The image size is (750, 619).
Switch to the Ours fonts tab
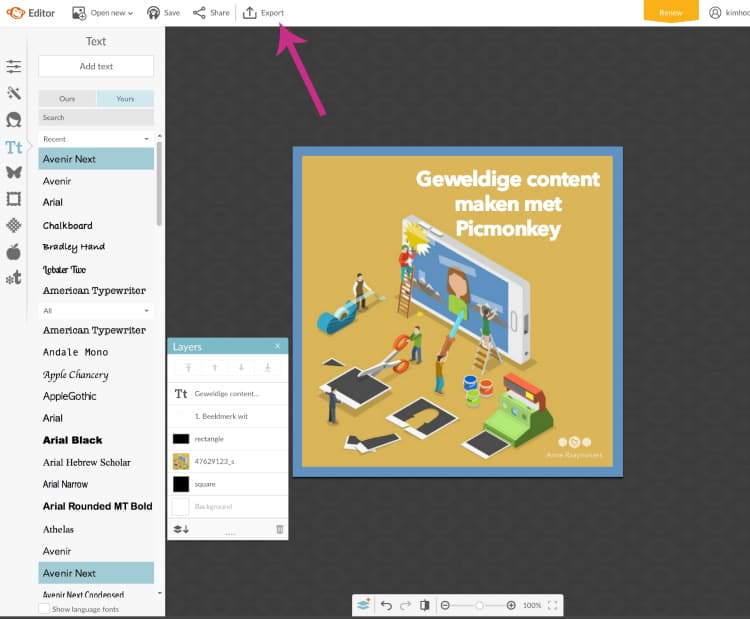[67, 99]
